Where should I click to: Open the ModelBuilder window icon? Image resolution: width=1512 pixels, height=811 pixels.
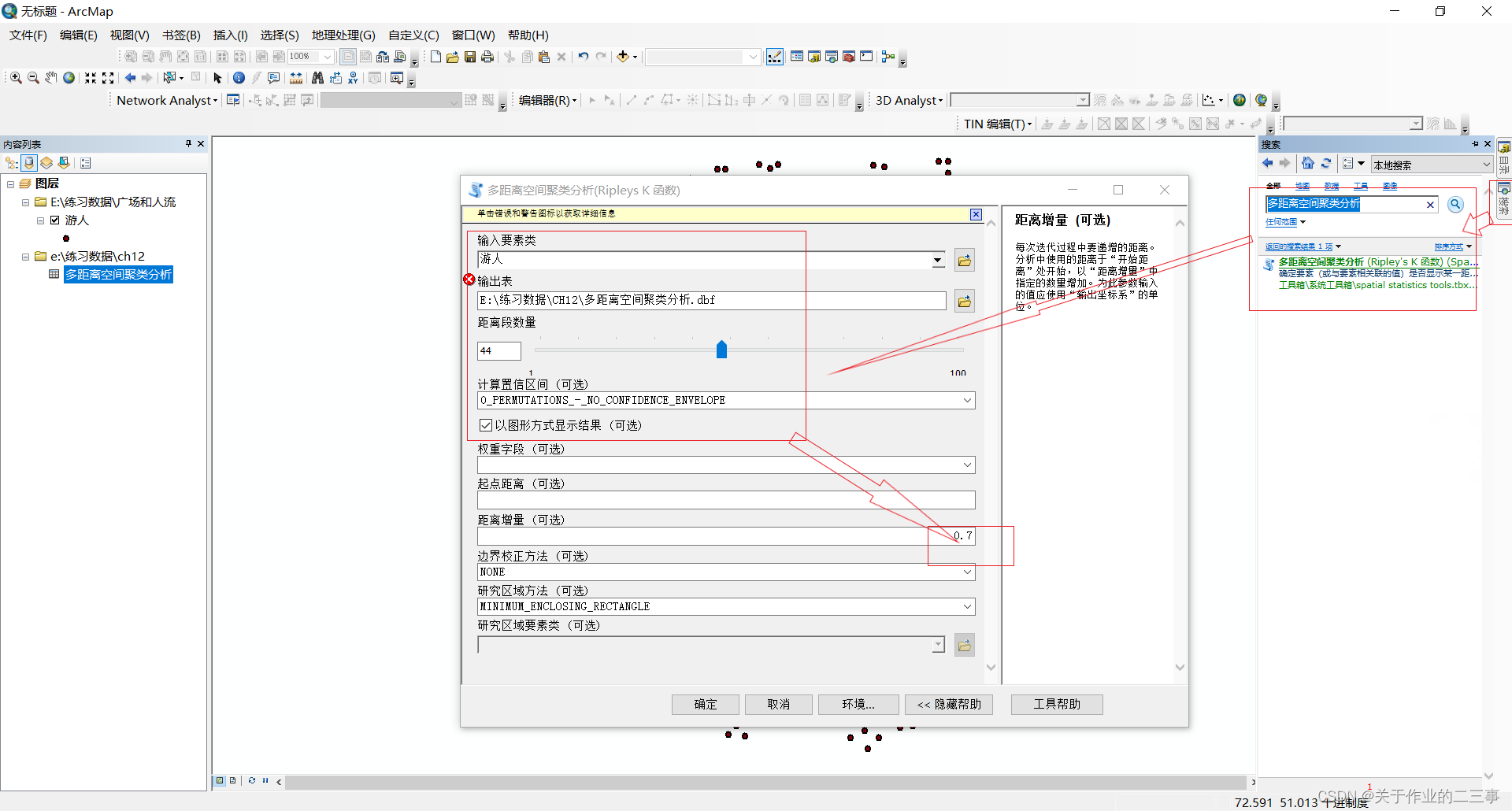pyautogui.click(x=888, y=57)
